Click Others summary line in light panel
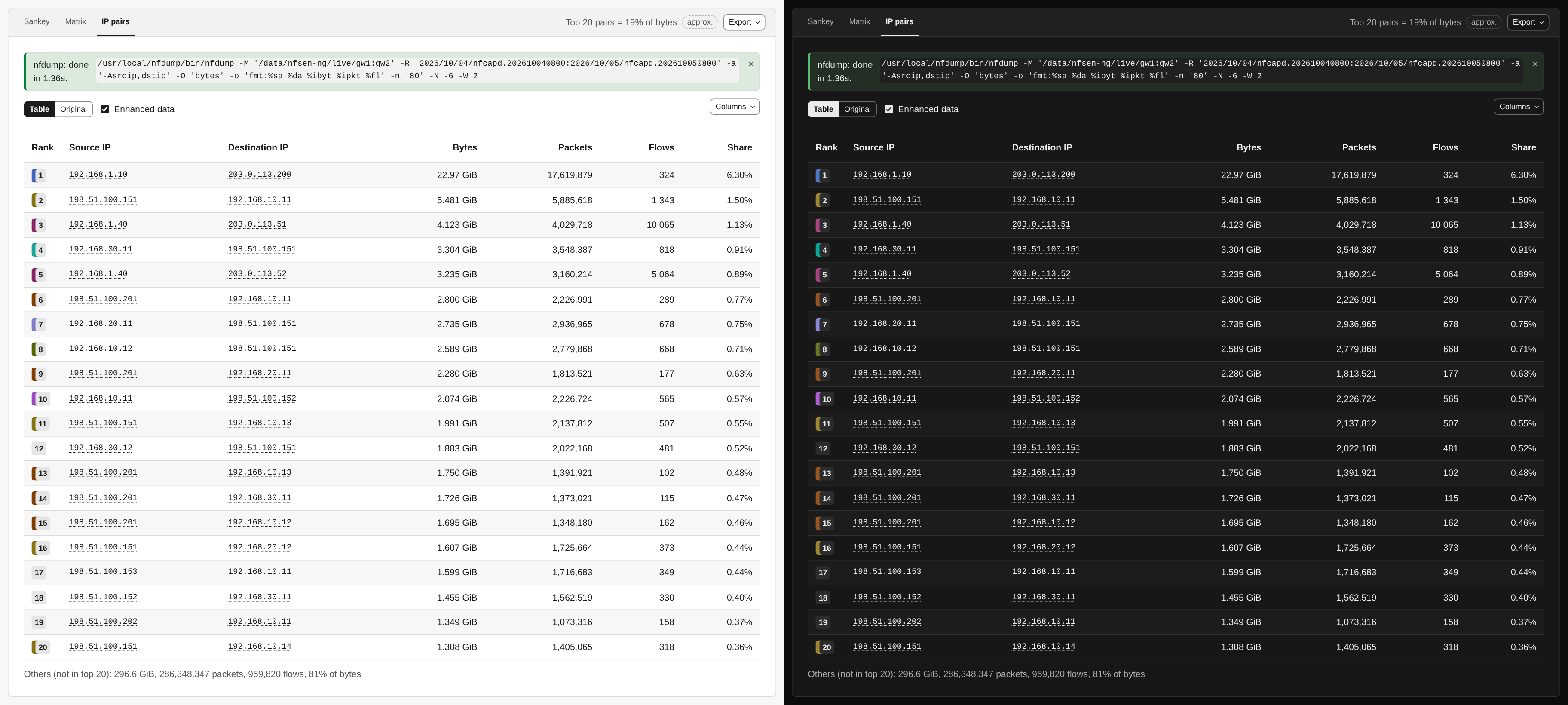Viewport: 1568px width, 705px height. pos(193,674)
